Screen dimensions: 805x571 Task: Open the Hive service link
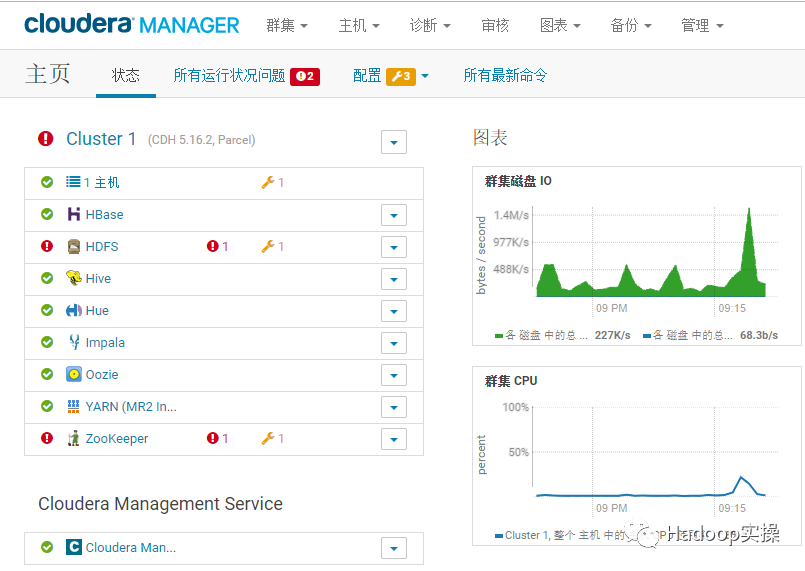click(98, 278)
